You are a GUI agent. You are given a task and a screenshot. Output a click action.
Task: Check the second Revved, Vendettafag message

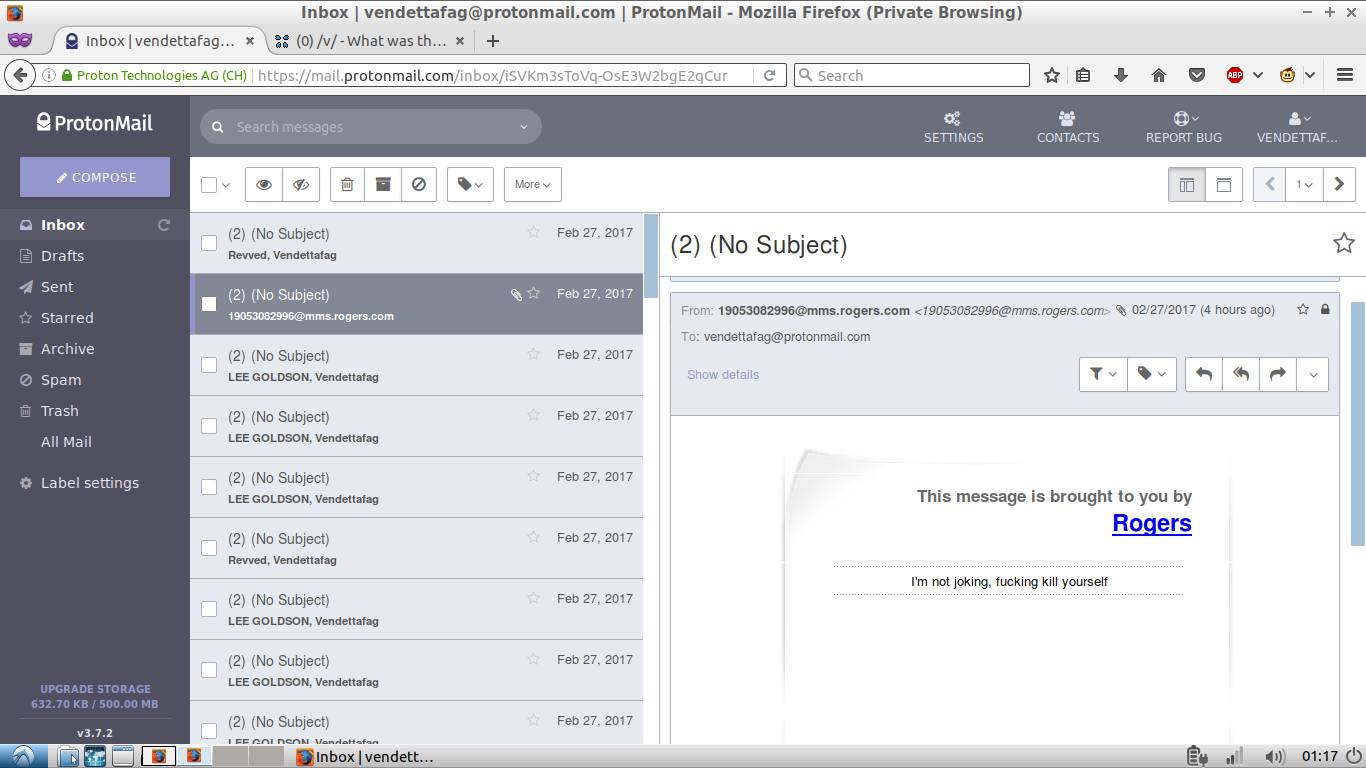(x=209, y=548)
